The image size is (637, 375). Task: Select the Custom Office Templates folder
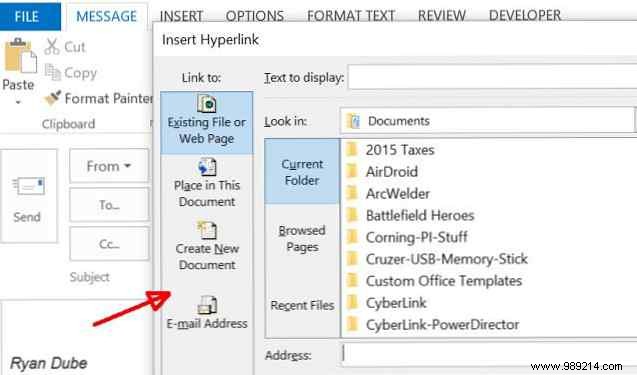(x=444, y=281)
